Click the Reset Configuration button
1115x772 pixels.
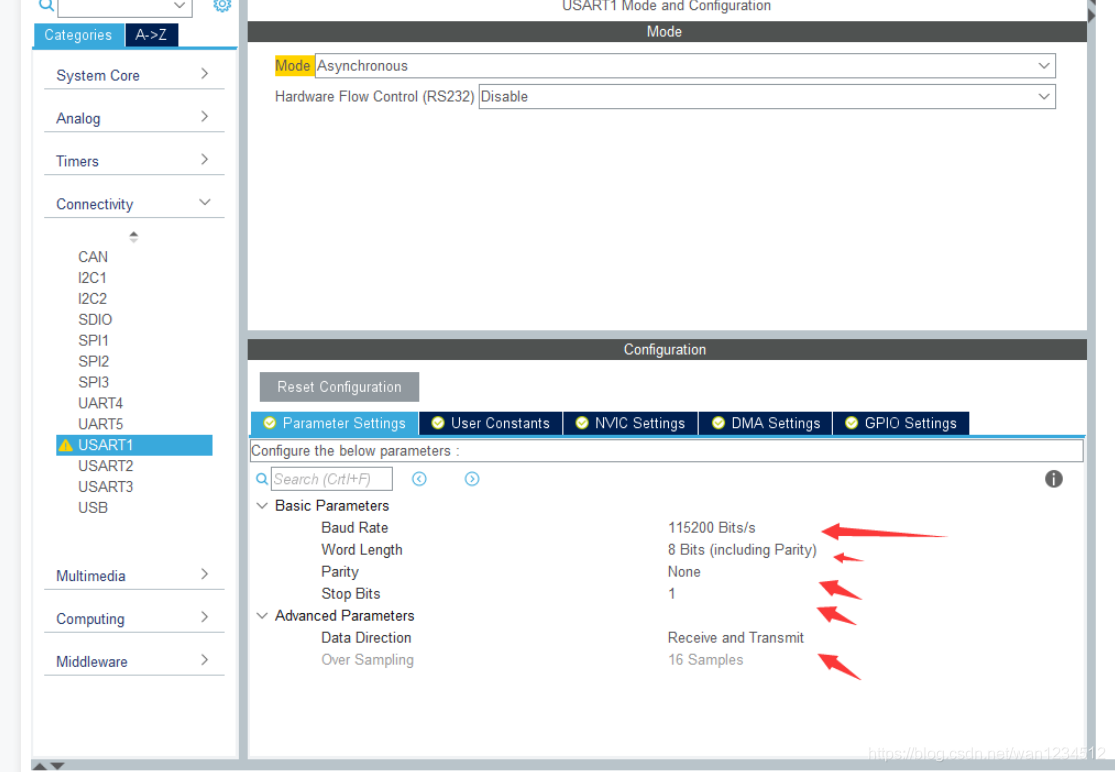339,387
